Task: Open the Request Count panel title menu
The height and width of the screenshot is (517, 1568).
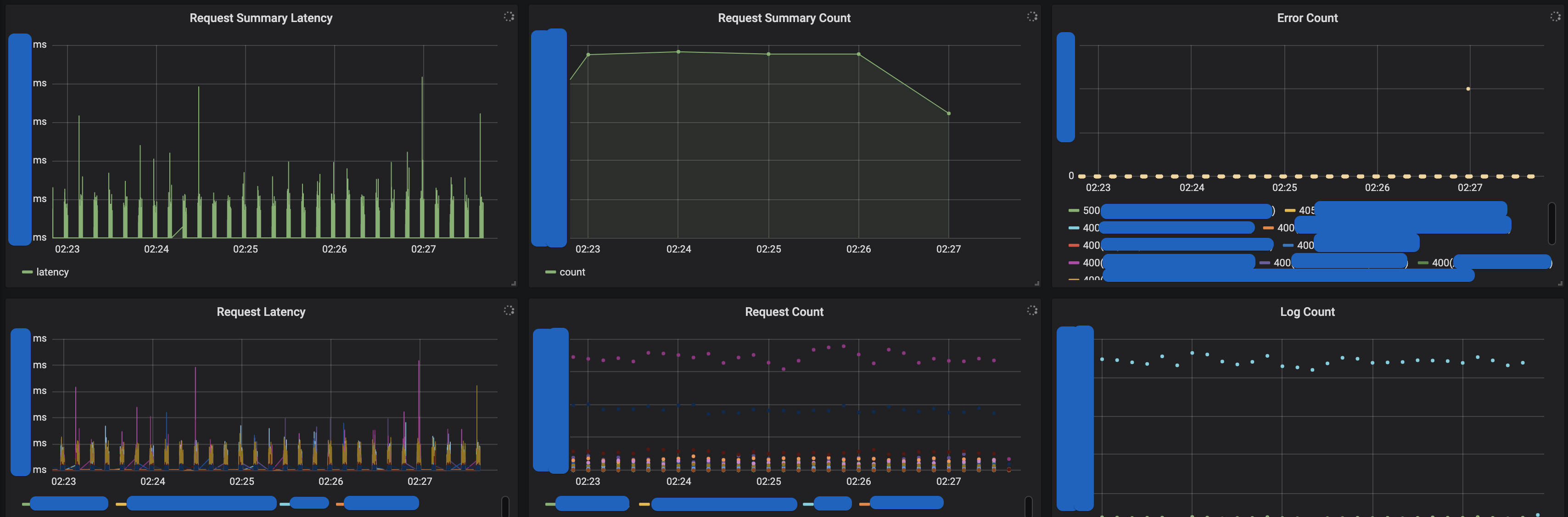Action: pyautogui.click(x=784, y=312)
